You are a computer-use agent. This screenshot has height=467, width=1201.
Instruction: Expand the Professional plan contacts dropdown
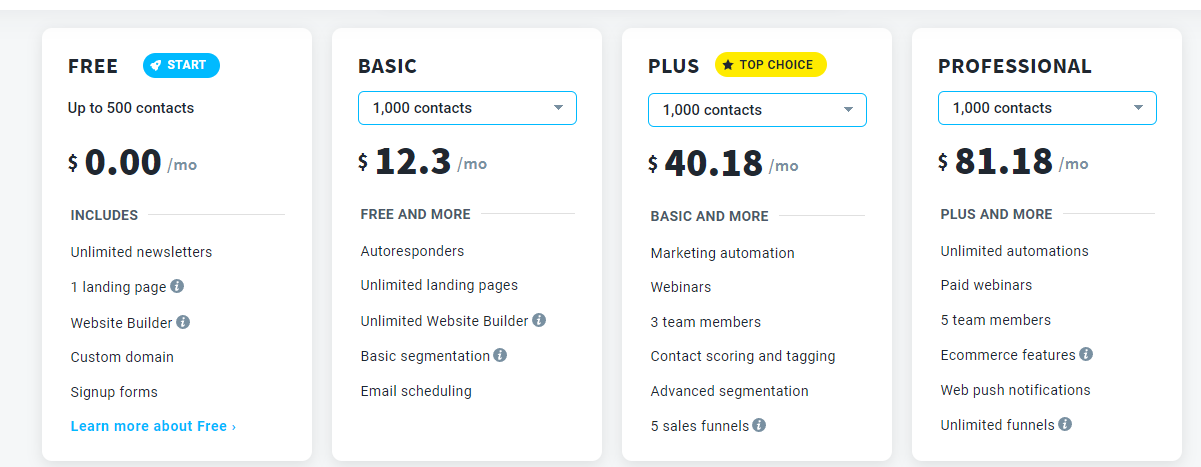(1047, 108)
